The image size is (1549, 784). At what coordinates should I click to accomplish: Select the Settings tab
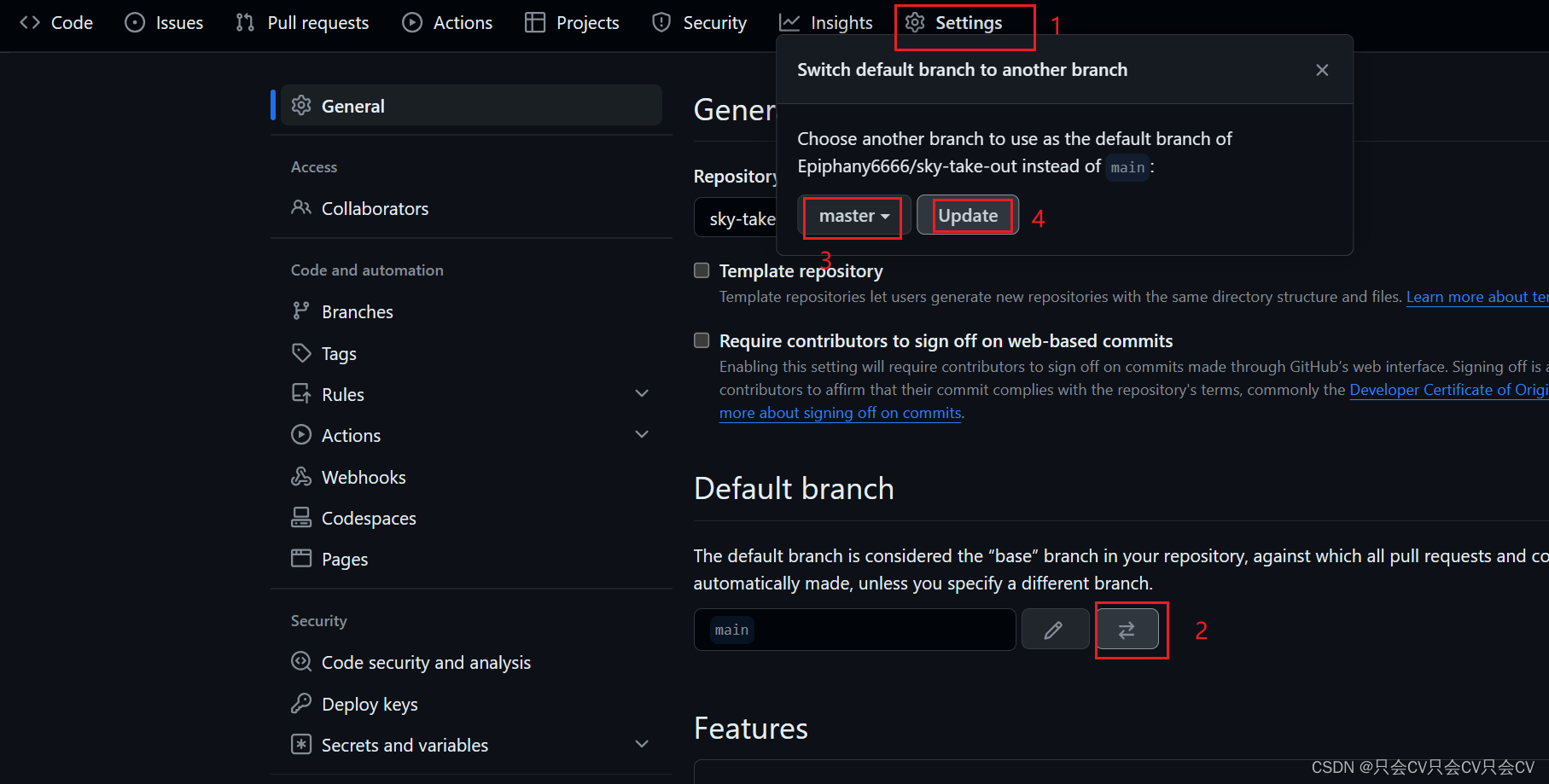click(x=954, y=23)
